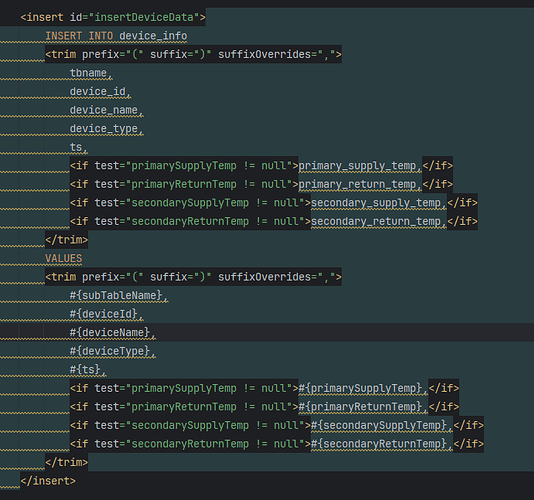Click the 'device_name,' column line
Screen dimensions: 534x500
pyautogui.click(x=106, y=110)
